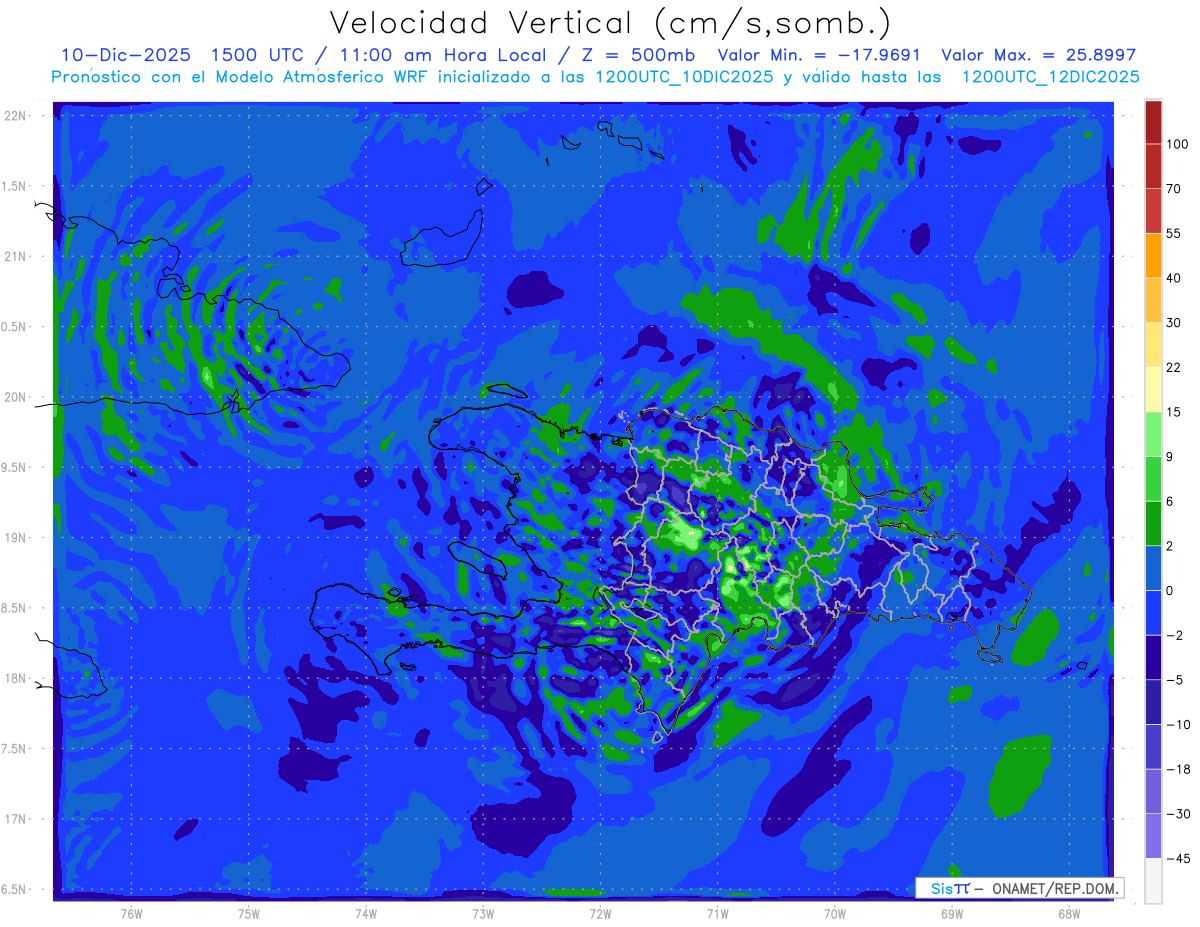Screen dimensions: 1200x927
Task: Click the '18N' latitude label
Action: coord(17,678)
